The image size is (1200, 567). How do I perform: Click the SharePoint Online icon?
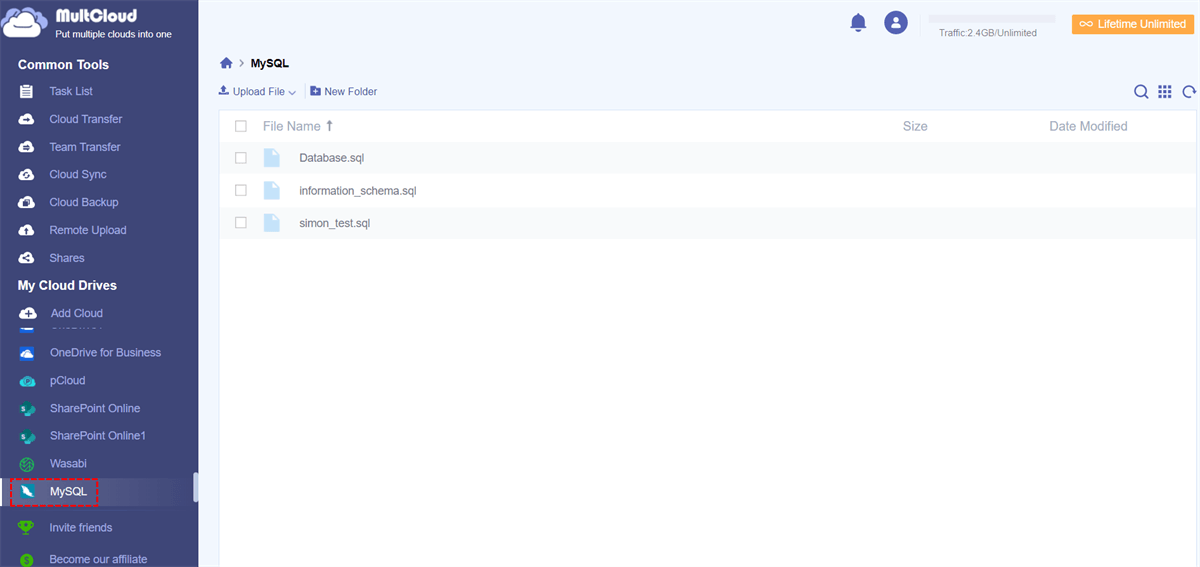27,409
